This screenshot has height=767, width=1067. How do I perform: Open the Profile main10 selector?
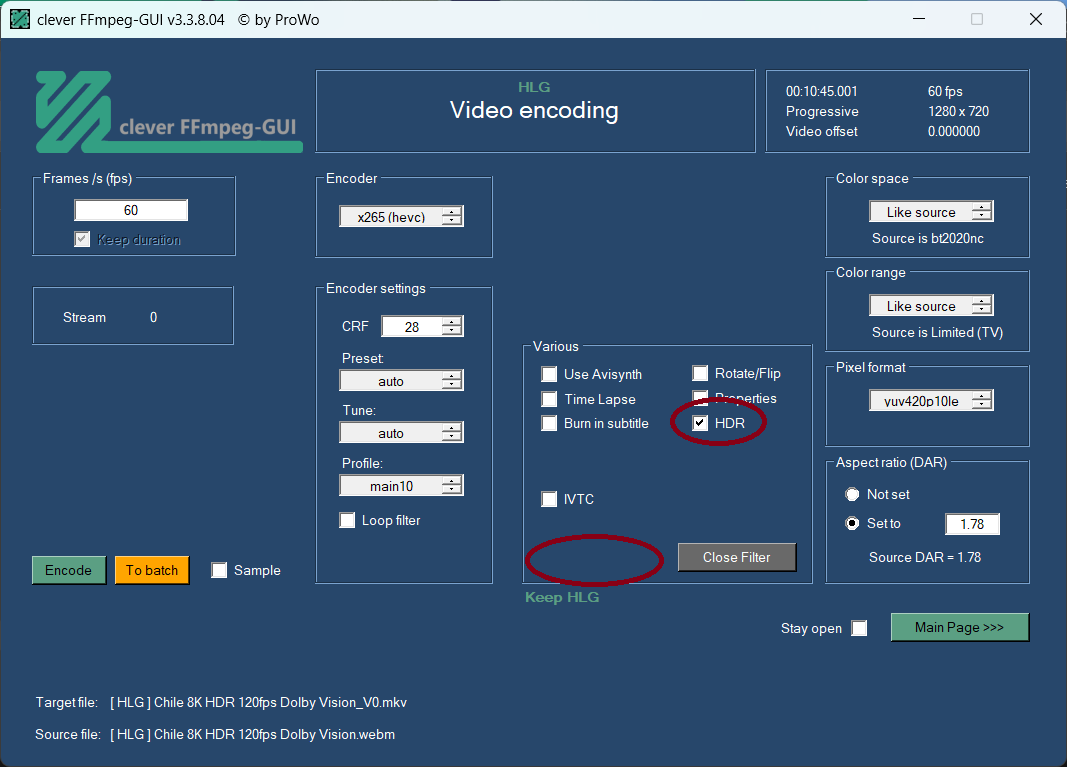pyautogui.click(x=401, y=485)
